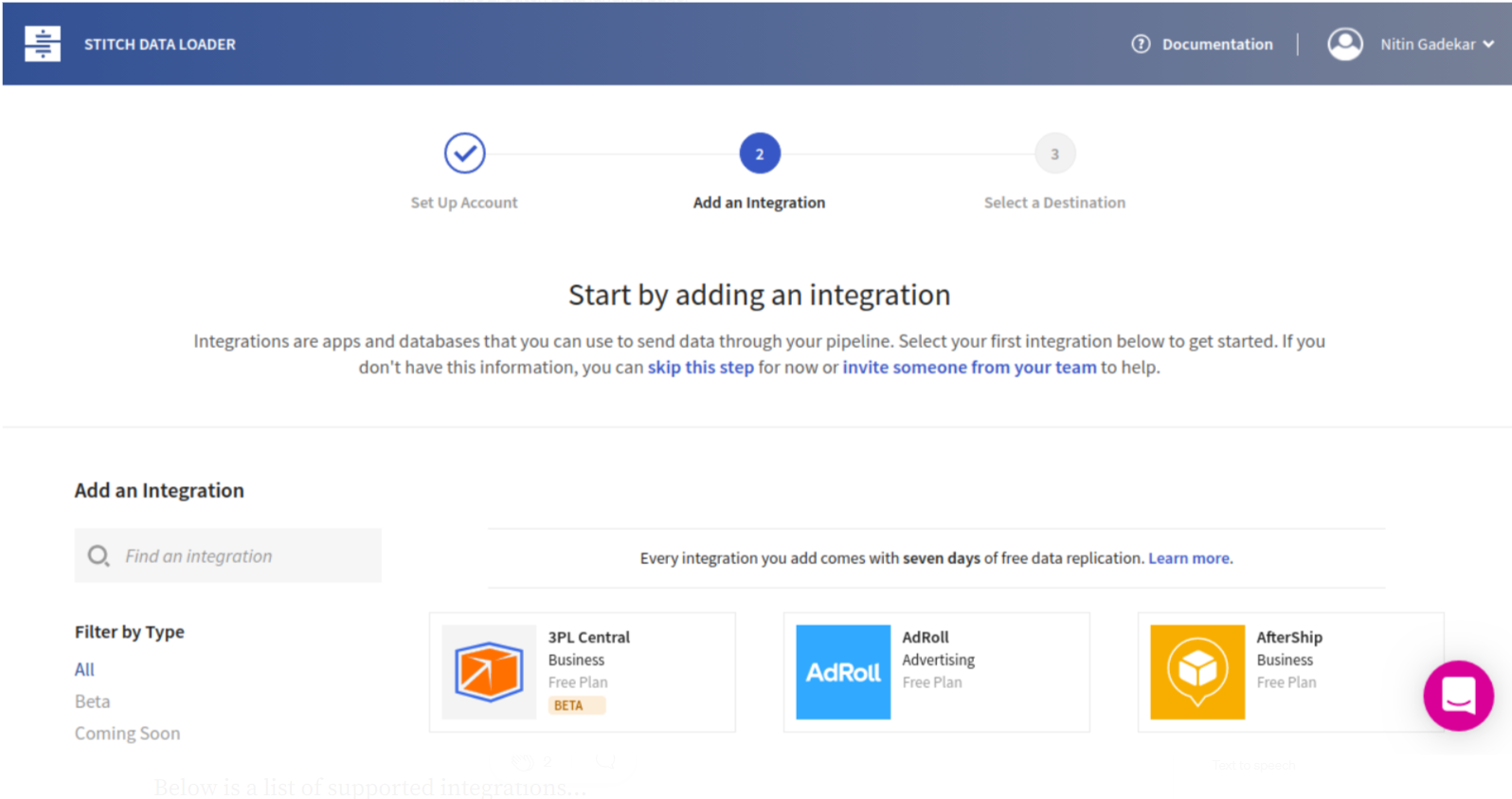Open the pink chat support widget
The width and height of the screenshot is (1512, 799).
tap(1458, 696)
